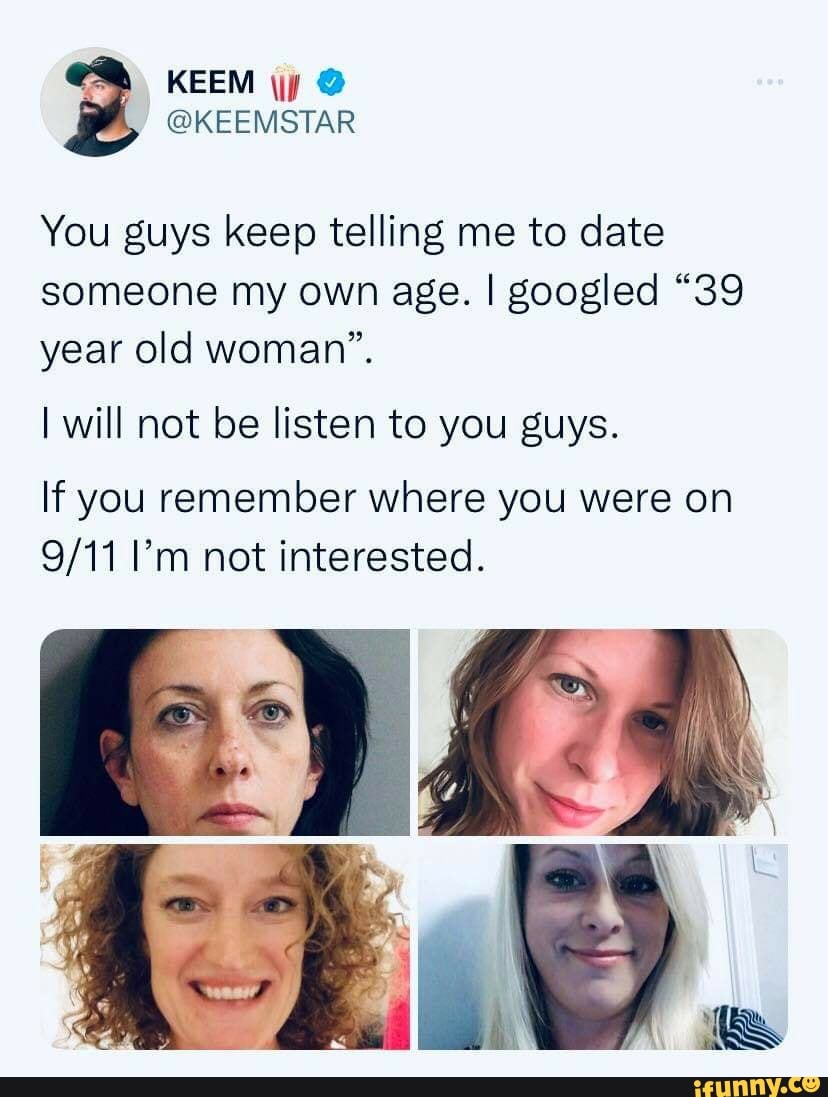
Task: Open the curly-haired smiling woman photo
Action: coord(225,947)
